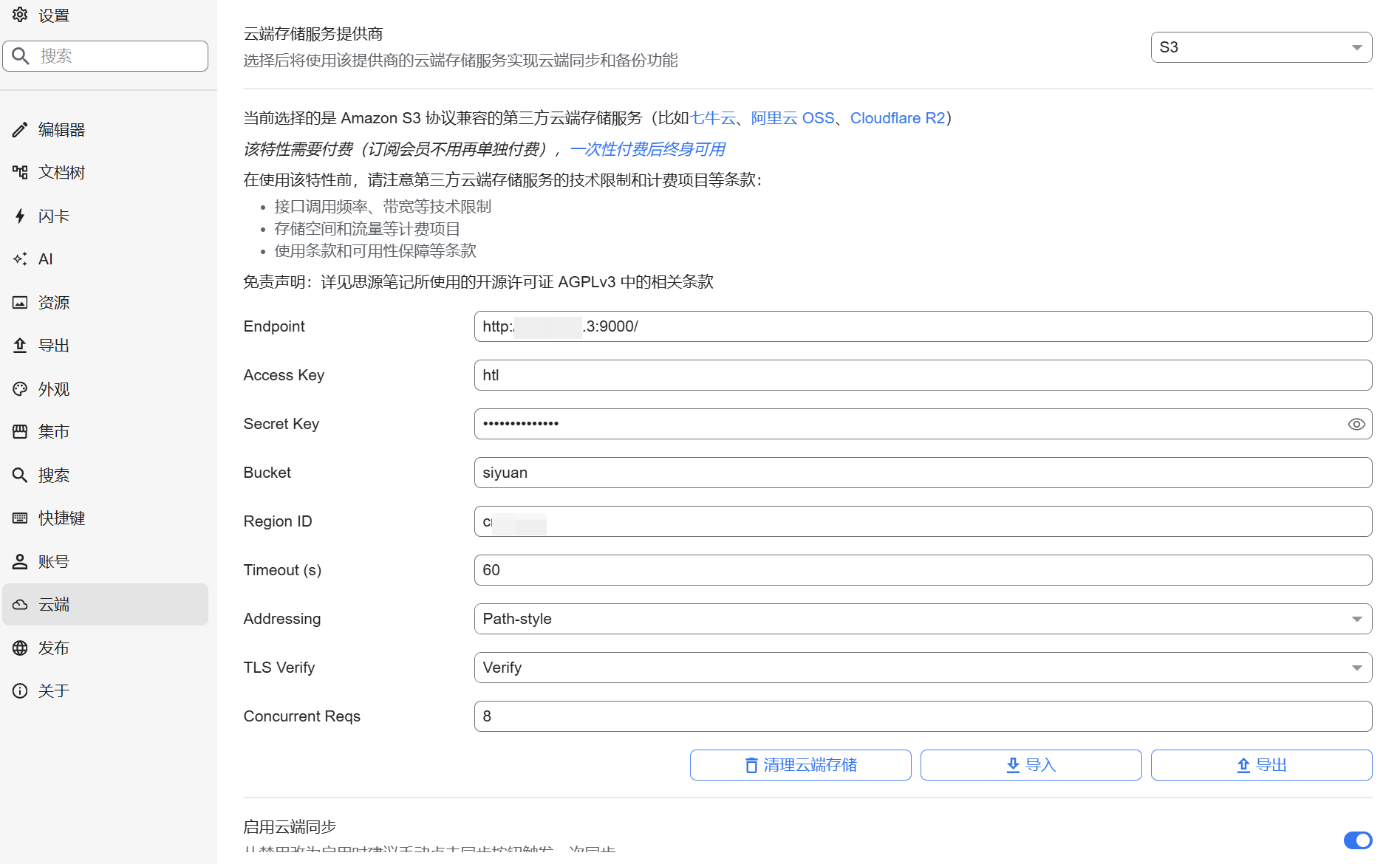Click the Editor pencil icon
Screen dimensions: 1400x864
[x=20, y=130]
